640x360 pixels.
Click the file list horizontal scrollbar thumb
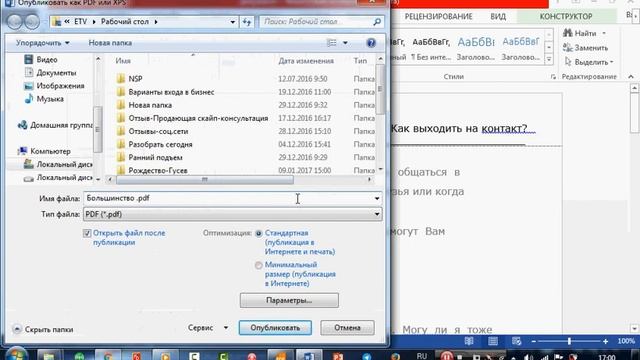coord(204,180)
